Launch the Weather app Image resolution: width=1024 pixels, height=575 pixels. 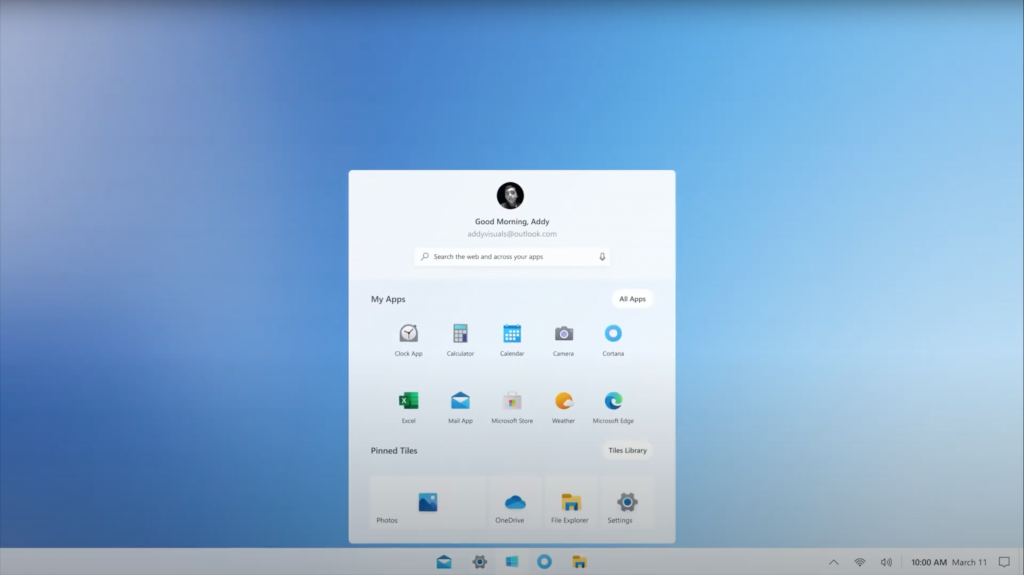(x=564, y=401)
